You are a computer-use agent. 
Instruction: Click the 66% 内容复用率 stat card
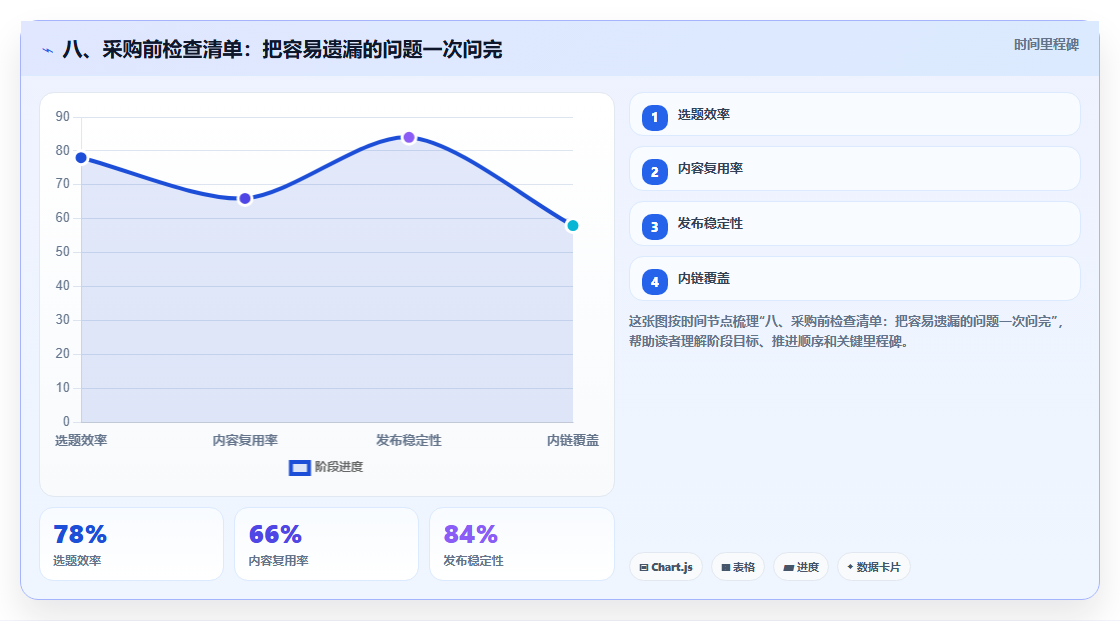click(326, 544)
